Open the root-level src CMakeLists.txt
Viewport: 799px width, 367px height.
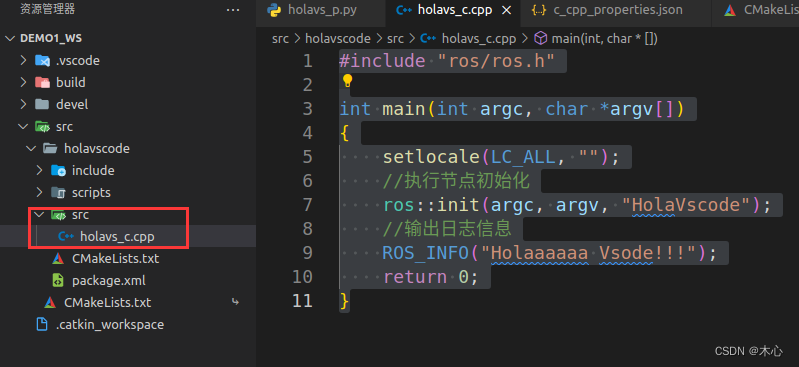point(128,302)
